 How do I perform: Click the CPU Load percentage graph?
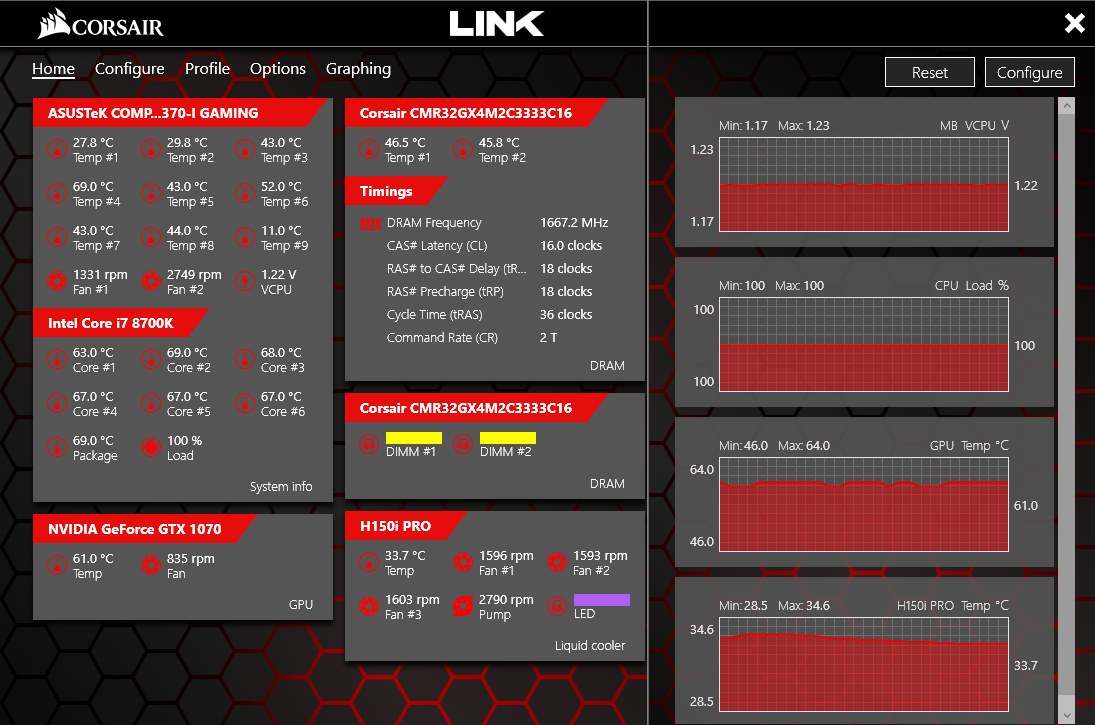[x=864, y=344]
